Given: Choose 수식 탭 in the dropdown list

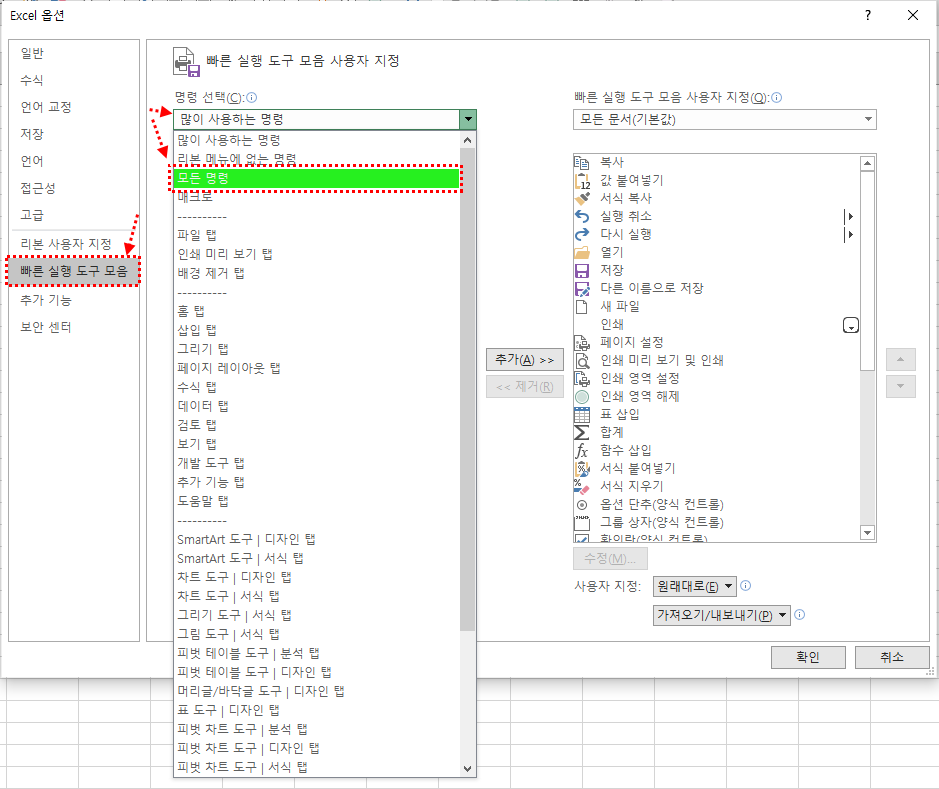Looking at the screenshot, I should coord(317,387).
